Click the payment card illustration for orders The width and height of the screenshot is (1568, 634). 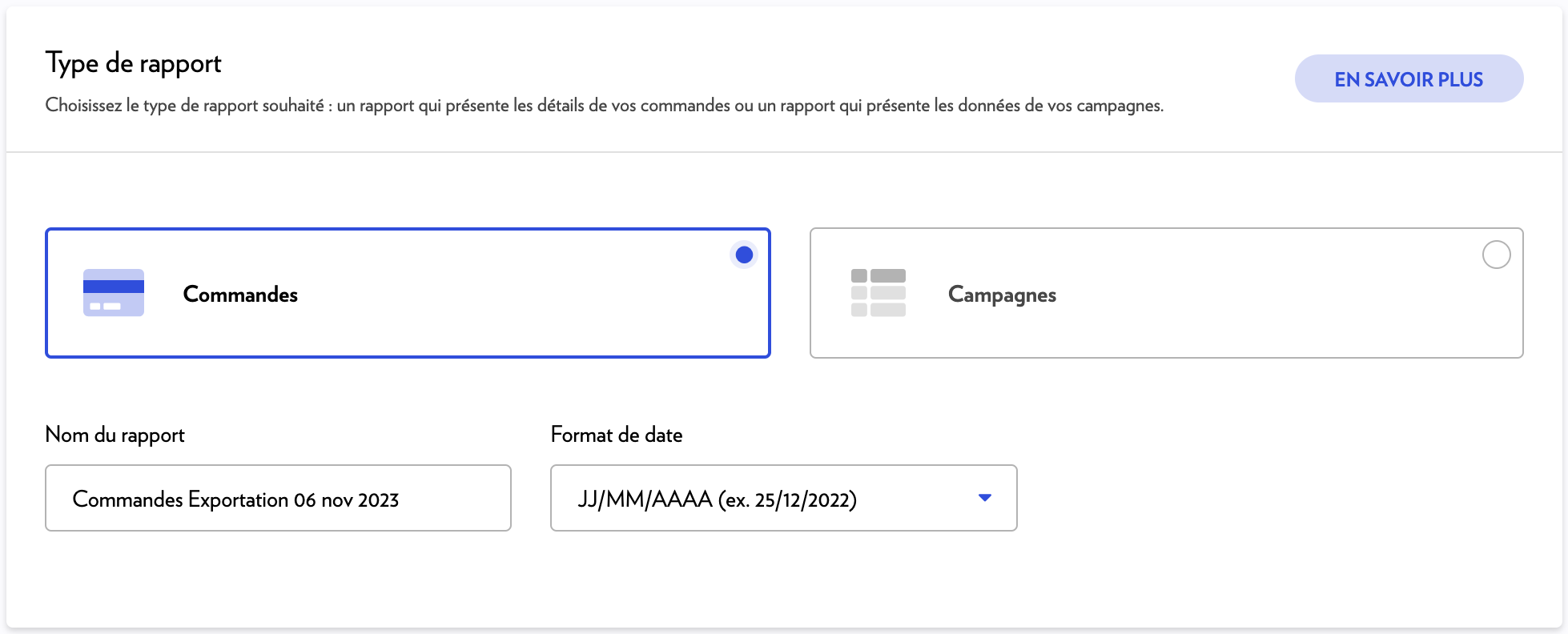click(112, 292)
